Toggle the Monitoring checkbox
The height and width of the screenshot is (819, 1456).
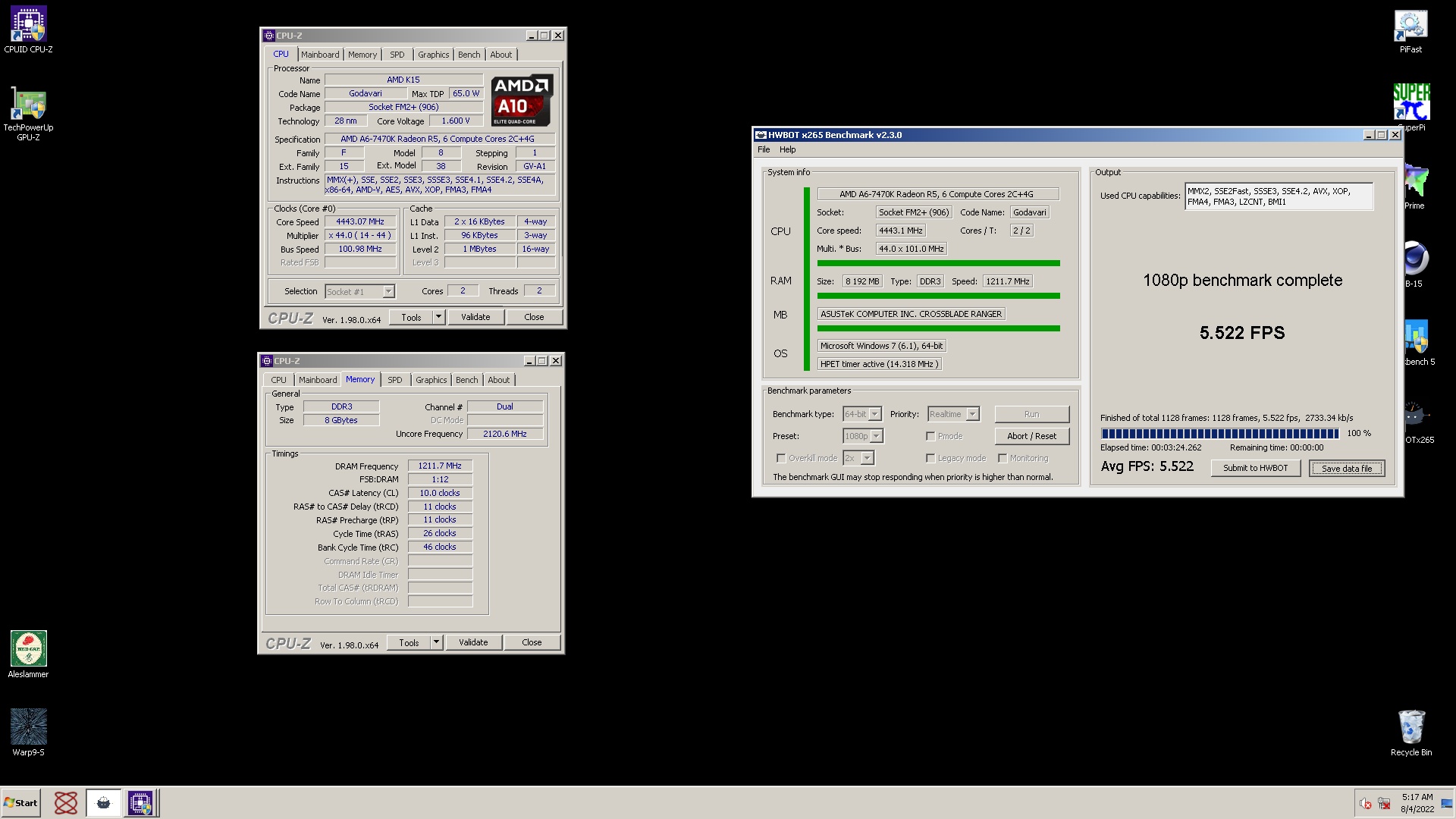point(1002,458)
